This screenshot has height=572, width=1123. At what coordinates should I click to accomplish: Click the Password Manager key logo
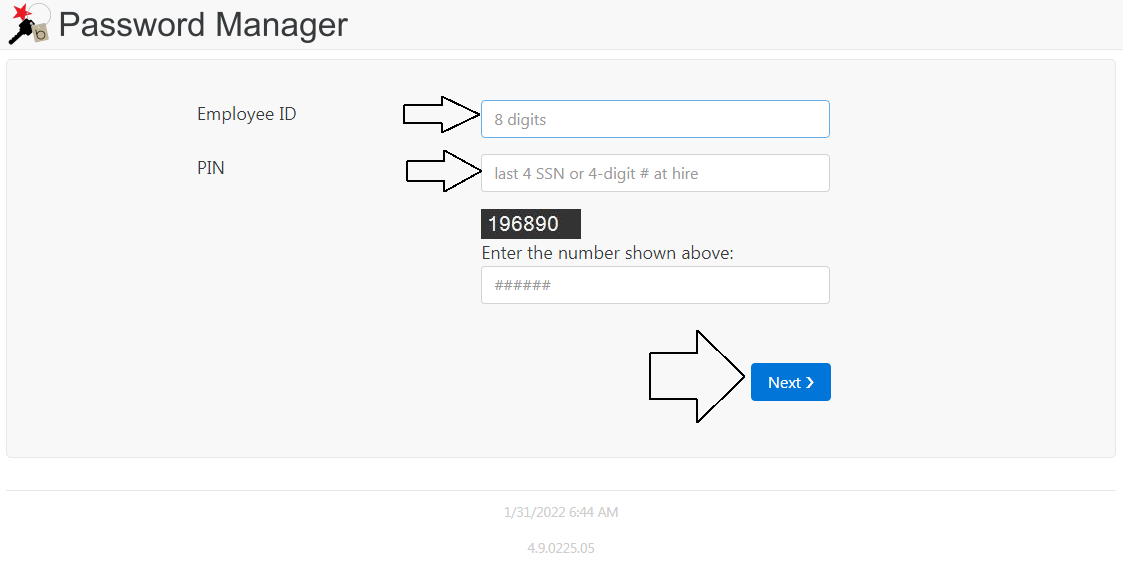coord(29,24)
